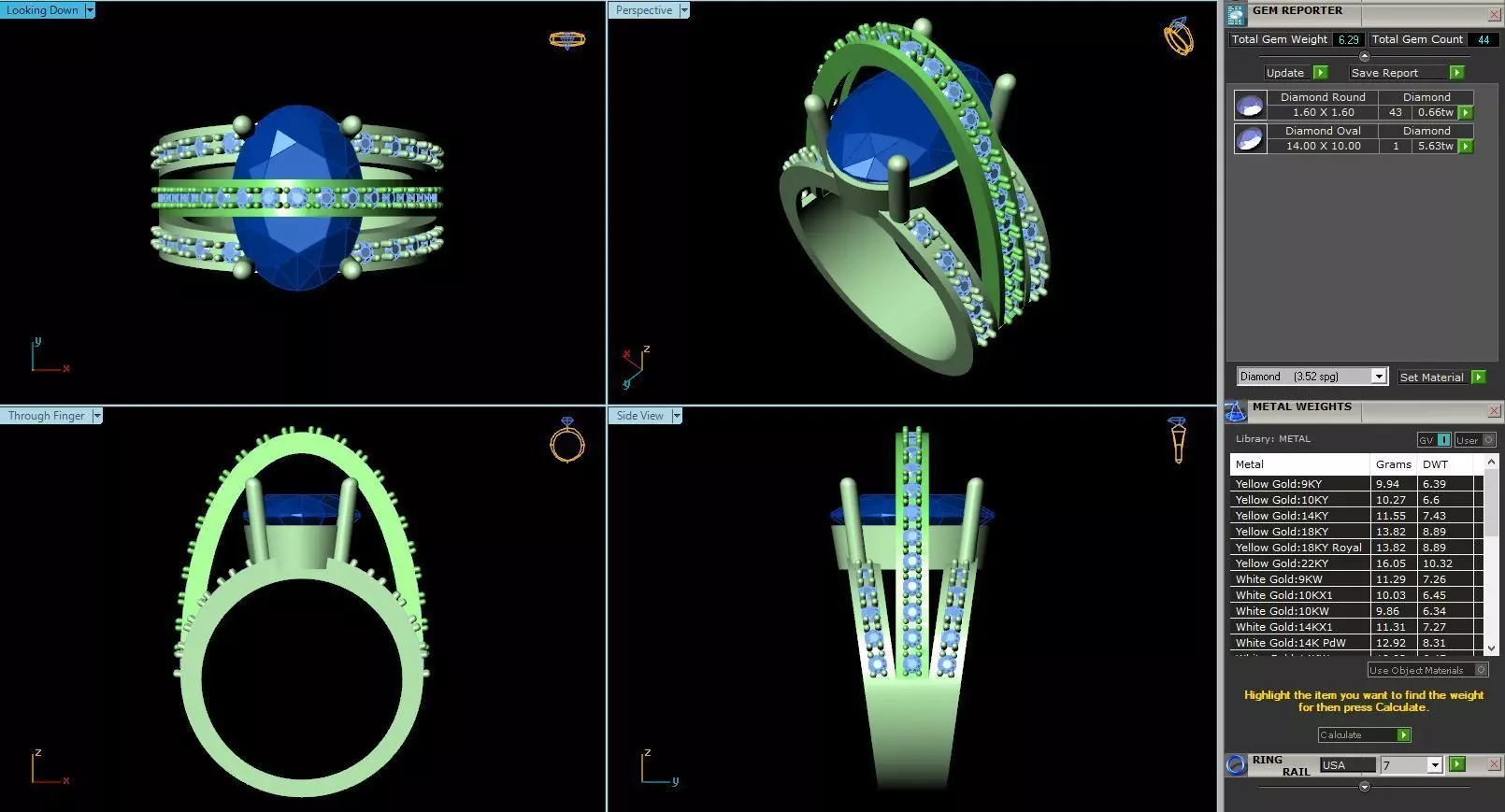Open the Looking Down viewport dropdown
Viewport: 1505px width, 812px height.
coord(90,10)
